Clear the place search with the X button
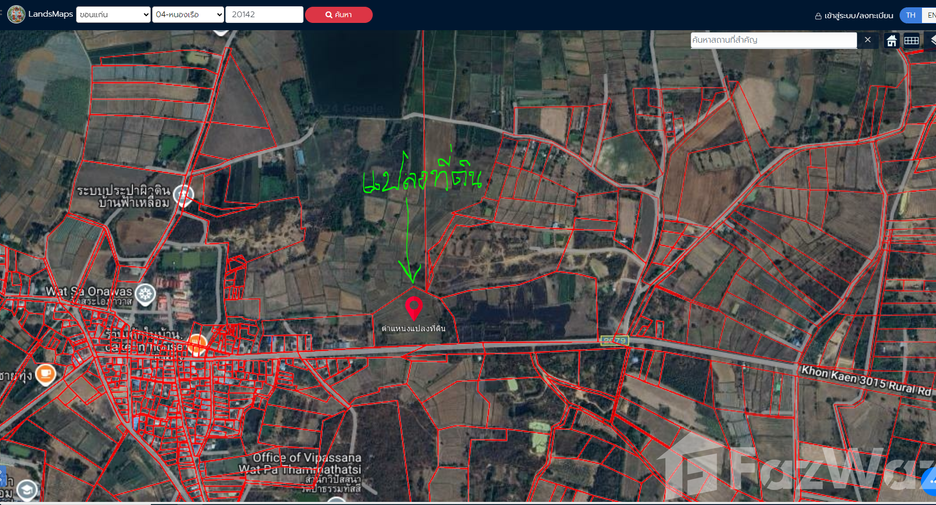 [867, 40]
